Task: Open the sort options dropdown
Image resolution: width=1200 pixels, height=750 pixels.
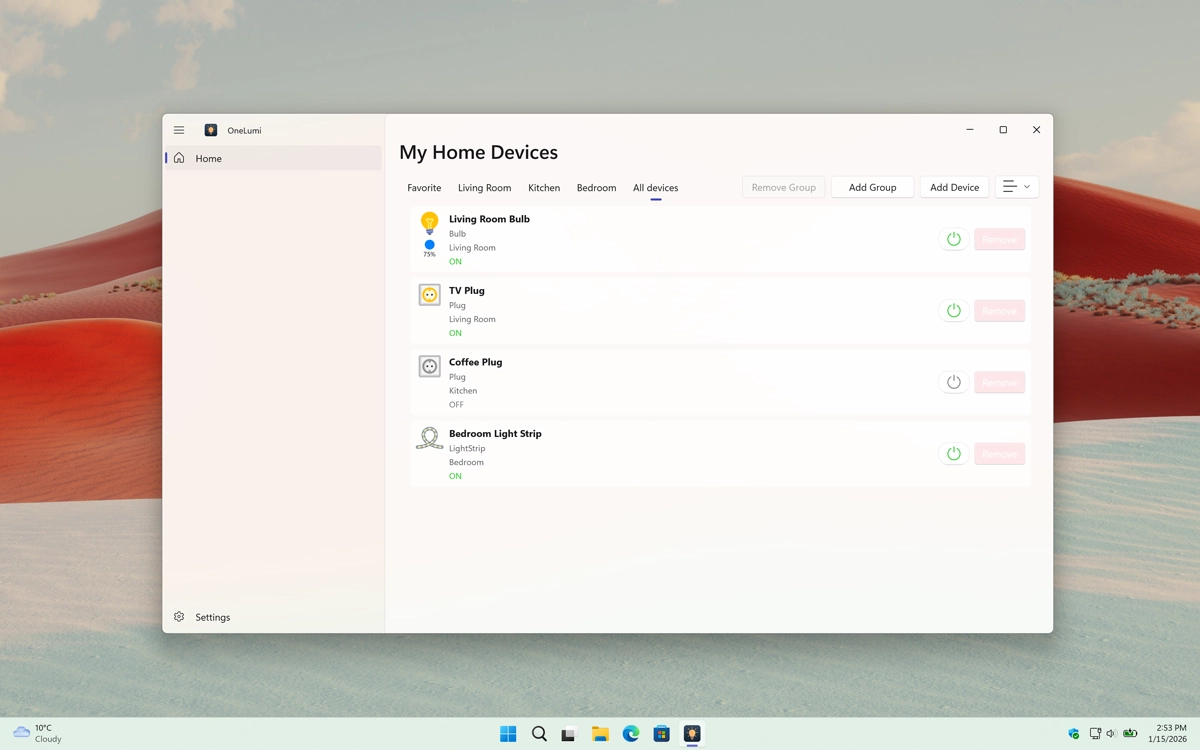Action: 1016,186
